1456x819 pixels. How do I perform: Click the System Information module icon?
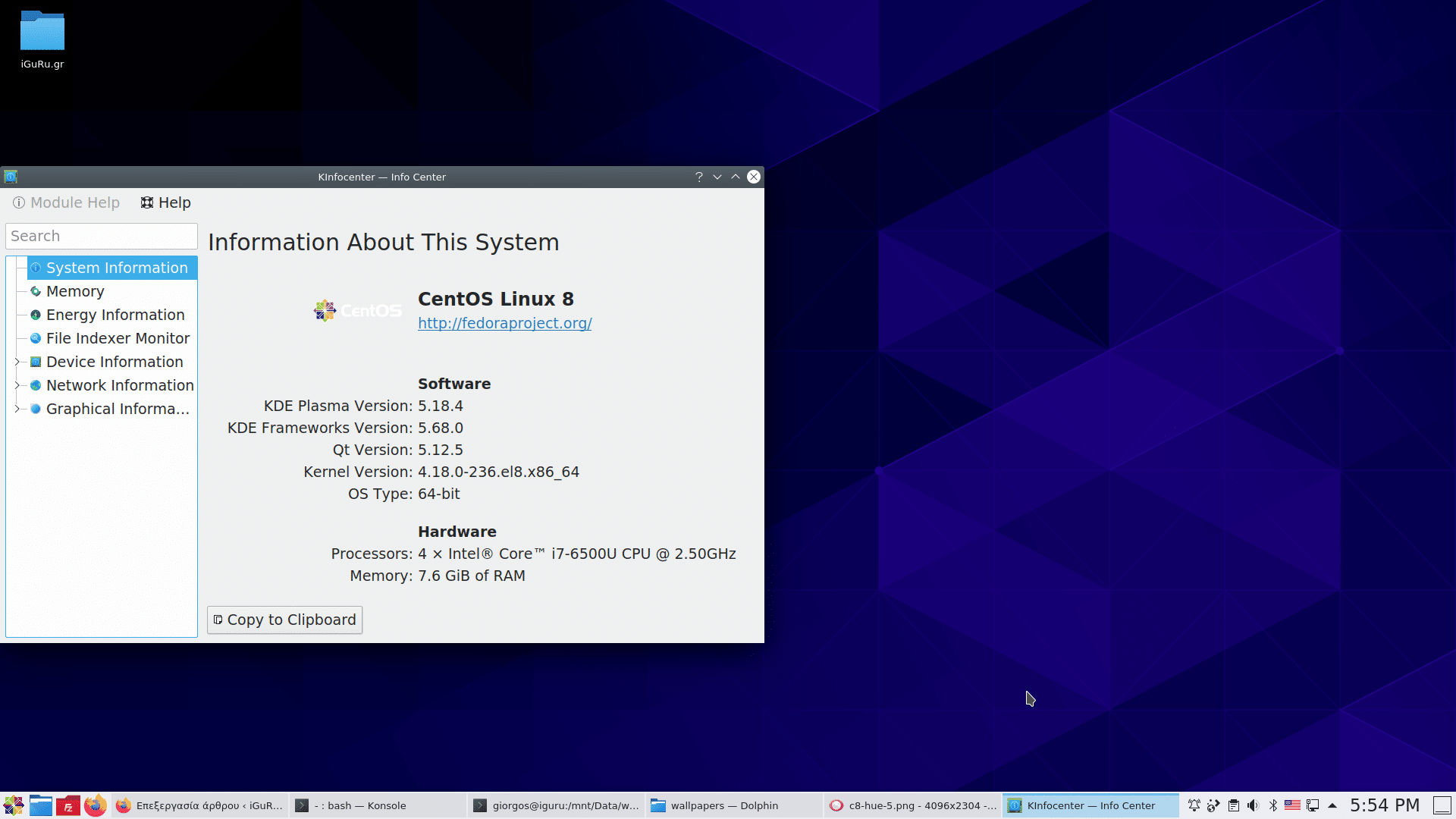click(36, 268)
